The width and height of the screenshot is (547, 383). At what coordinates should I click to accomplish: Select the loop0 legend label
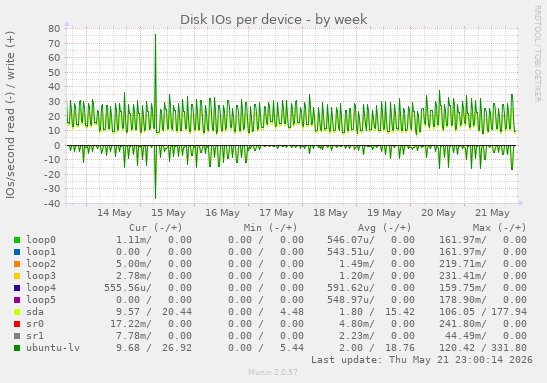tap(41, 240)
